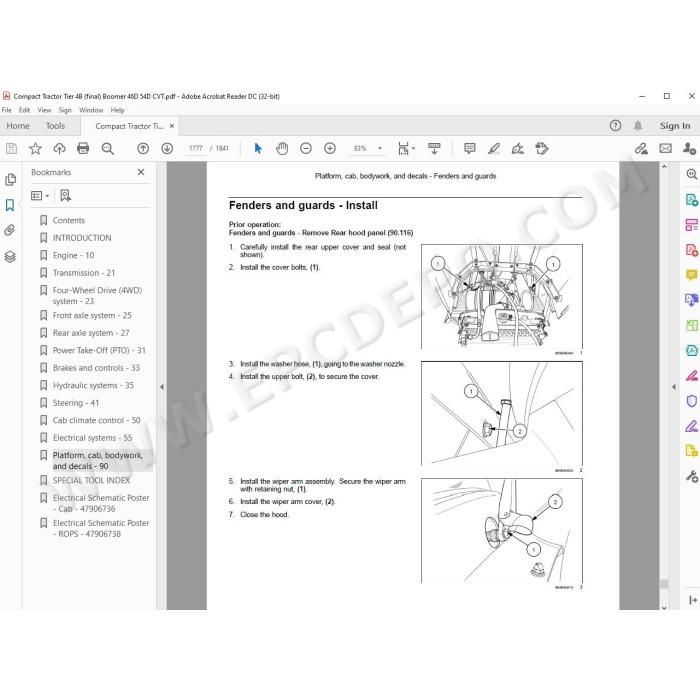
Task: Jump to Transmission - 21 bookmark
Action: point(84,273)
